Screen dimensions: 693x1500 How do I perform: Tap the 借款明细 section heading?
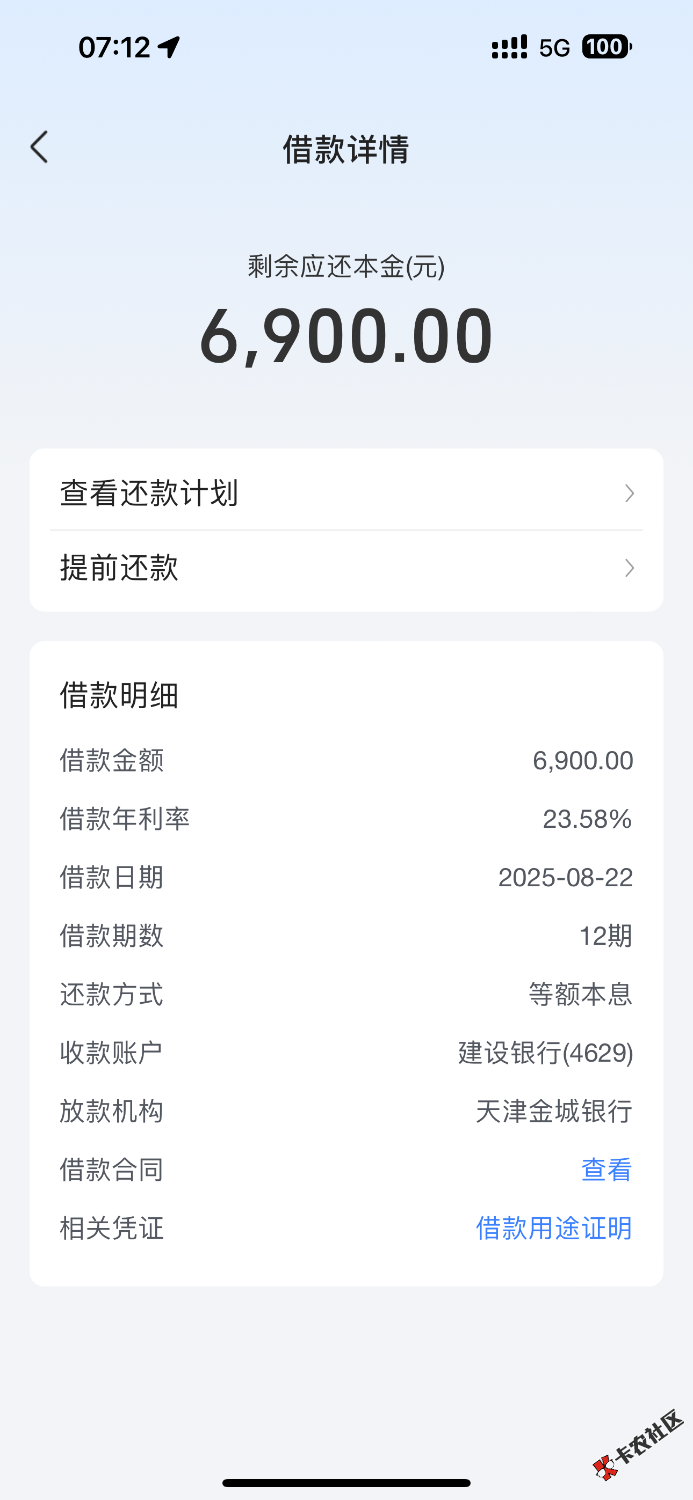119,695
